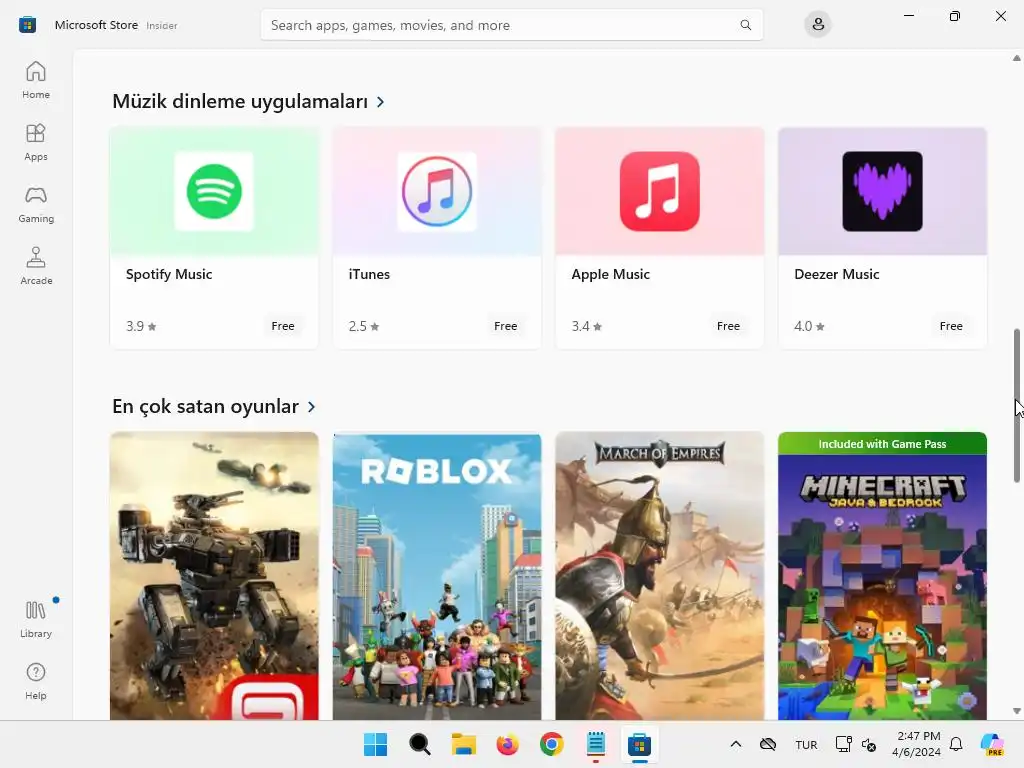Open March of Empires game thumbnail
This screenshot has height=768, width=1024.
click(660, 576)
